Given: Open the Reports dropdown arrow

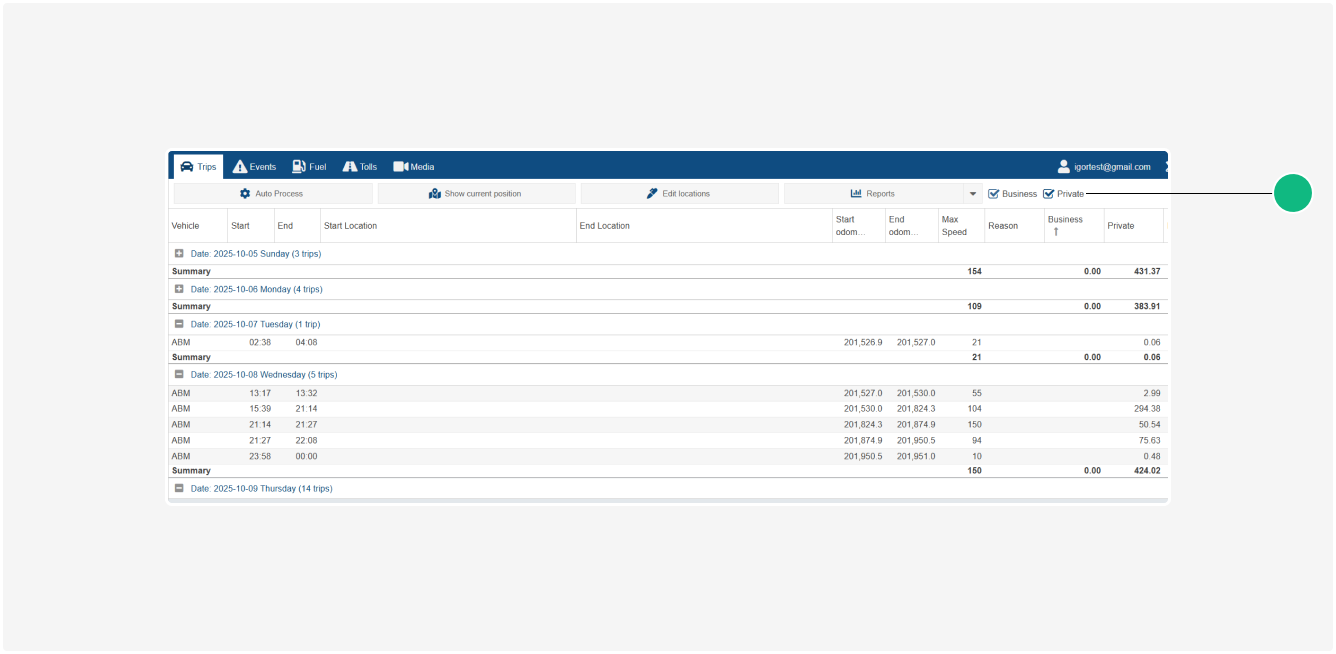Looking at the screenshot, I should point(972,194).
